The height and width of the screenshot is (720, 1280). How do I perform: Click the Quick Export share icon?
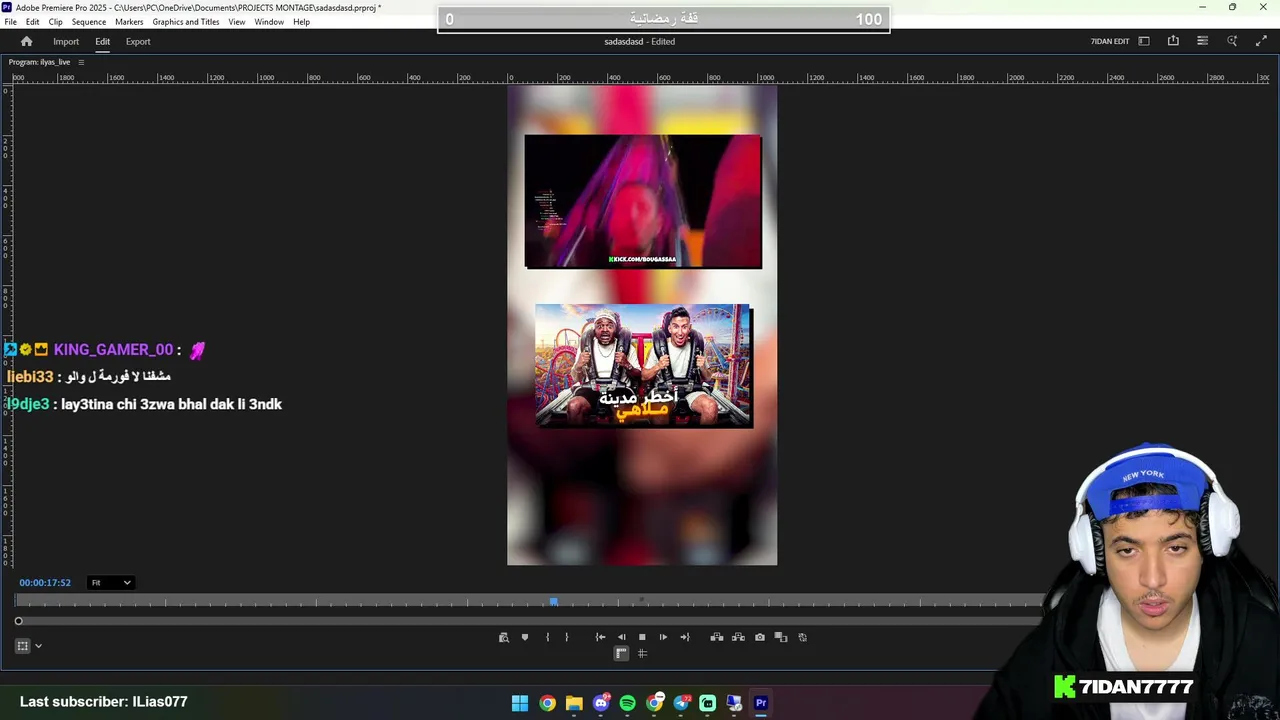tap(1173, 41)
